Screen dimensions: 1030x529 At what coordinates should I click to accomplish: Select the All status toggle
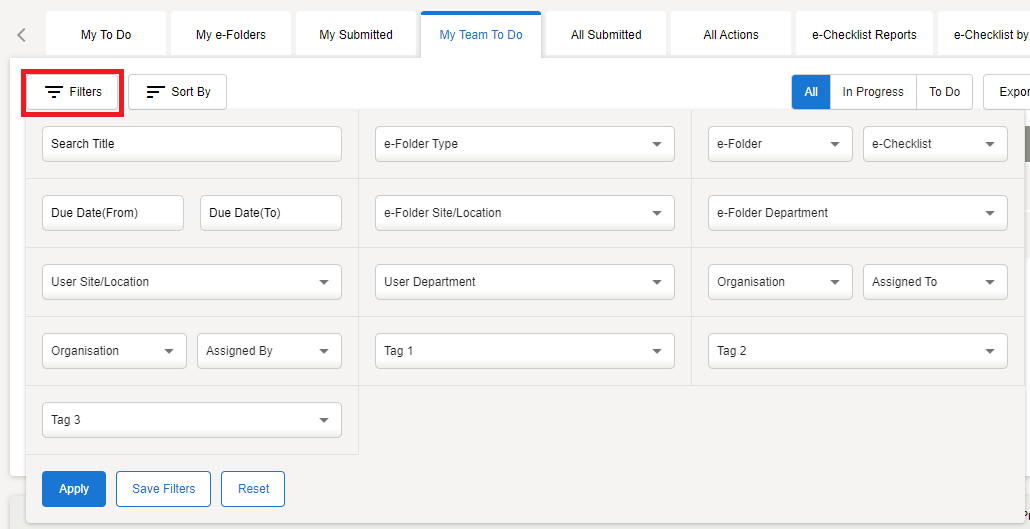point(811,92)
